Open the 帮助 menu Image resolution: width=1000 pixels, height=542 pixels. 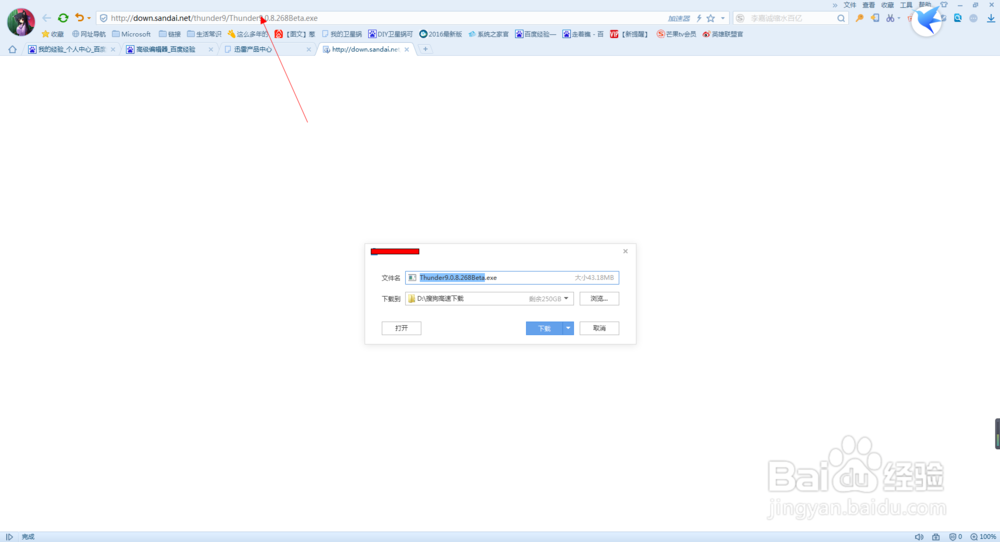coord(925,5)
